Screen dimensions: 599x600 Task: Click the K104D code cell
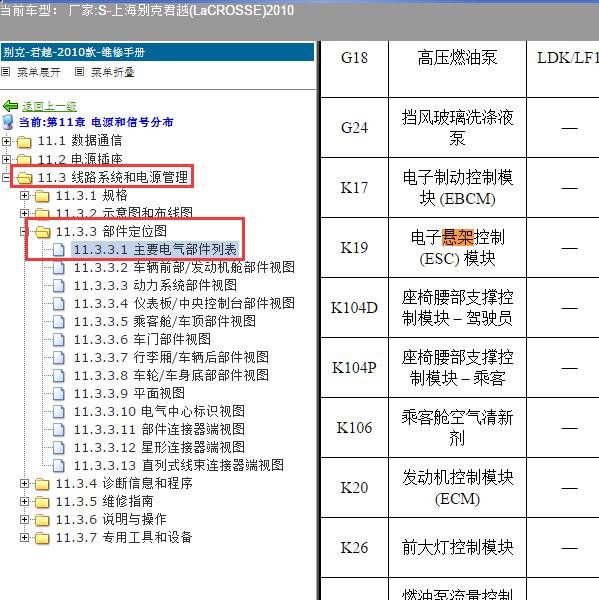pyautogui.click(x=354, y=308)
